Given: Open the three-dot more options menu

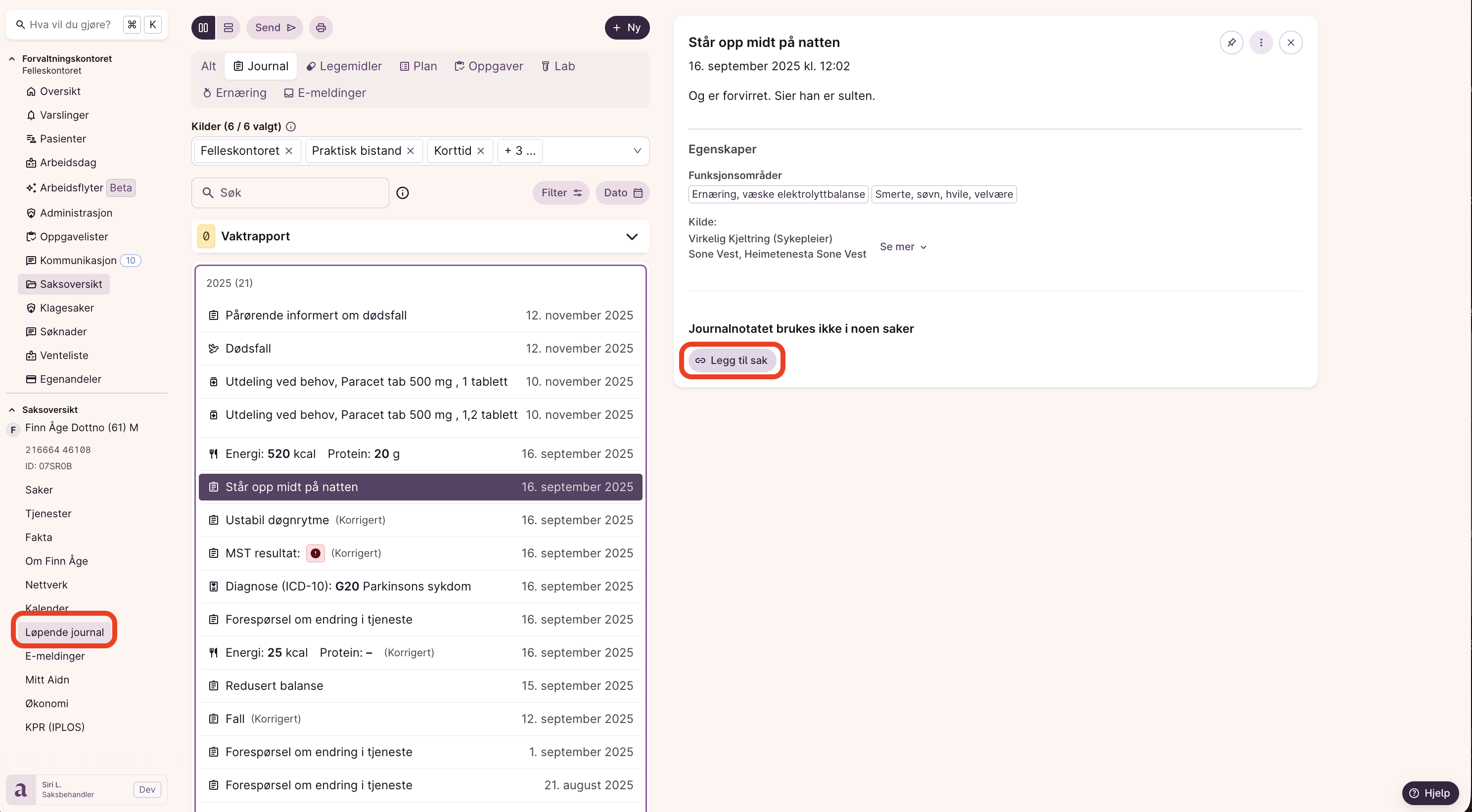Looking at the screenshot, I should point(1261,43).
